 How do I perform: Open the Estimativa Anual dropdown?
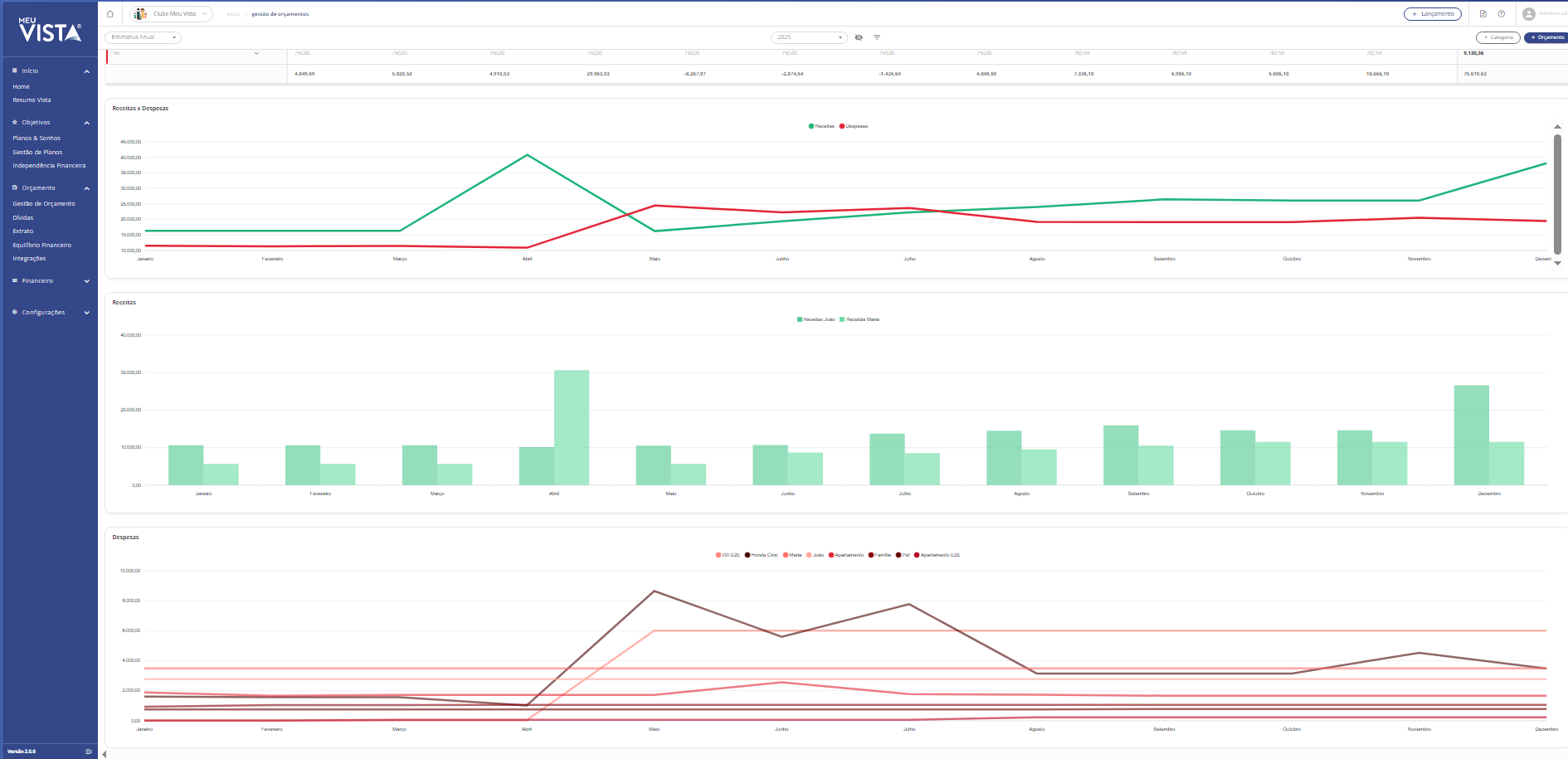(143, 37)
